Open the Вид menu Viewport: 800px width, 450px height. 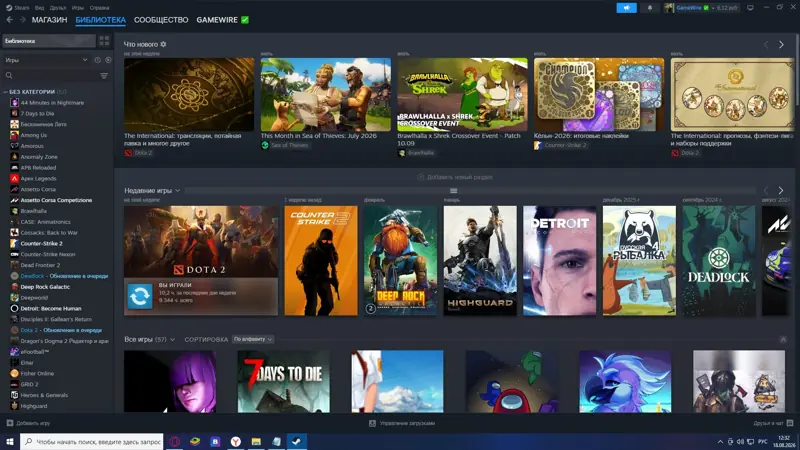[39, 8]
